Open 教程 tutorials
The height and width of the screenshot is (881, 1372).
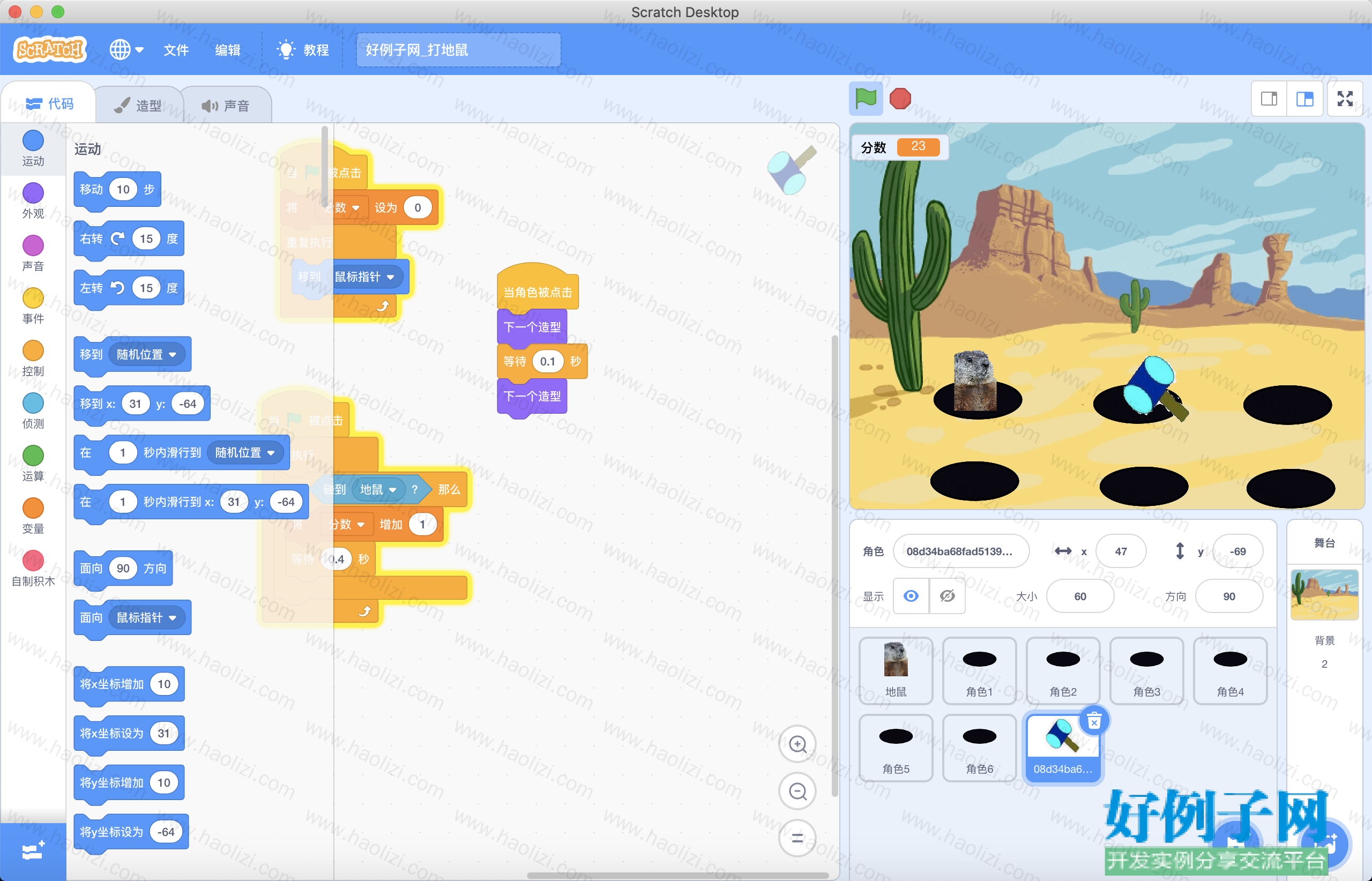303,50
